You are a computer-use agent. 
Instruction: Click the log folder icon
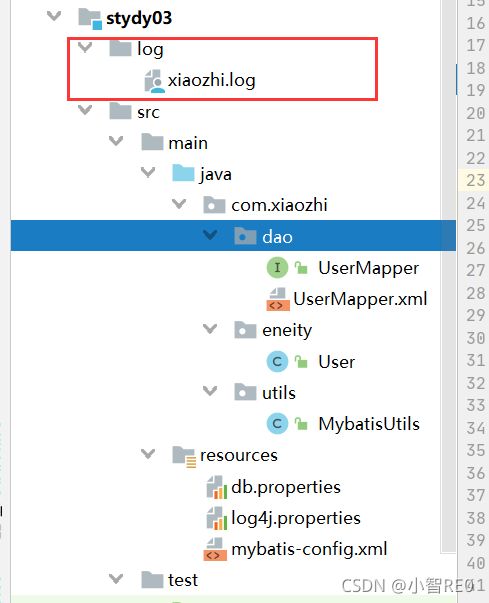pyautogui.click(x=120, y=48)
